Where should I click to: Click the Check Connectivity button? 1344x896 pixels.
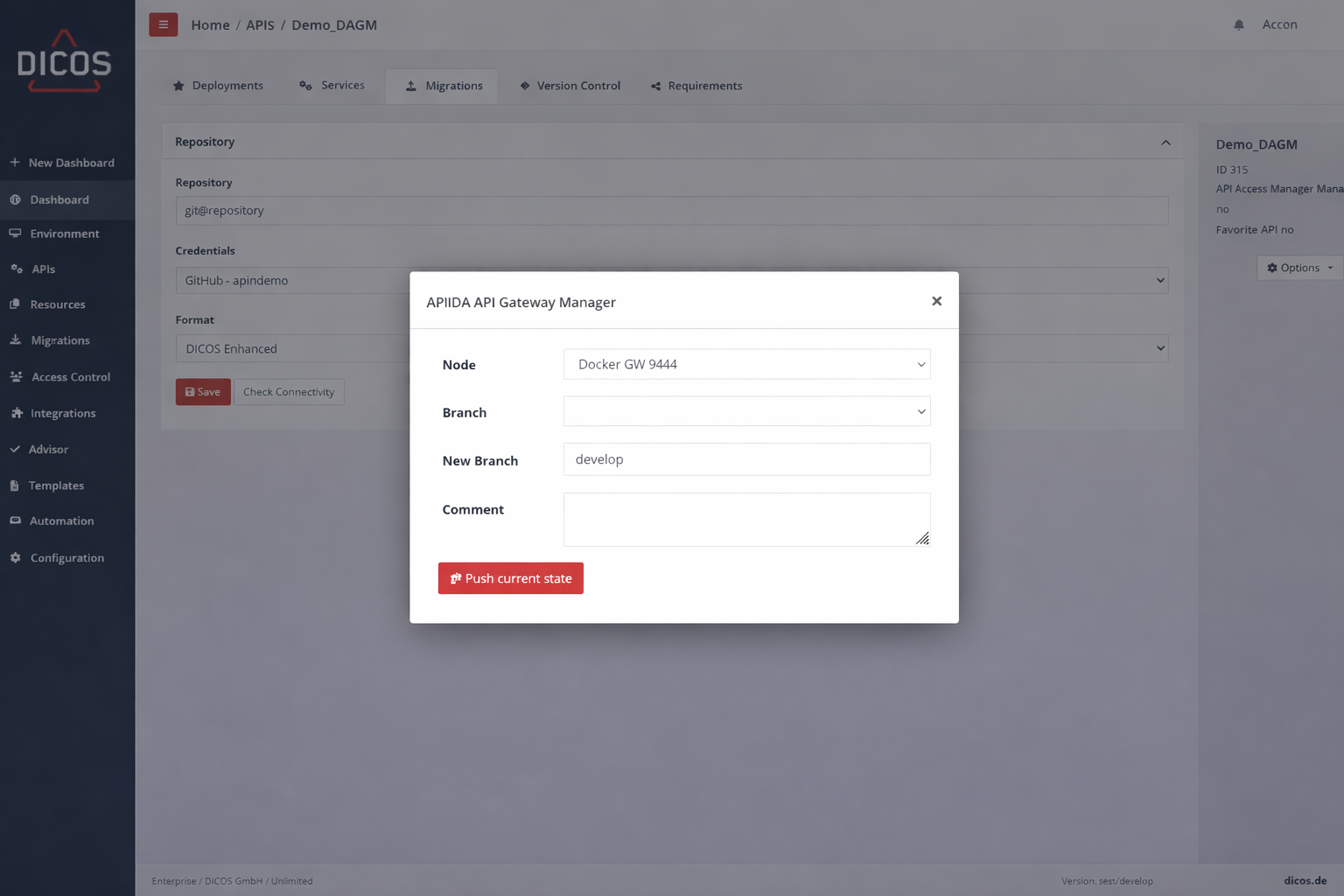point(289,392)
